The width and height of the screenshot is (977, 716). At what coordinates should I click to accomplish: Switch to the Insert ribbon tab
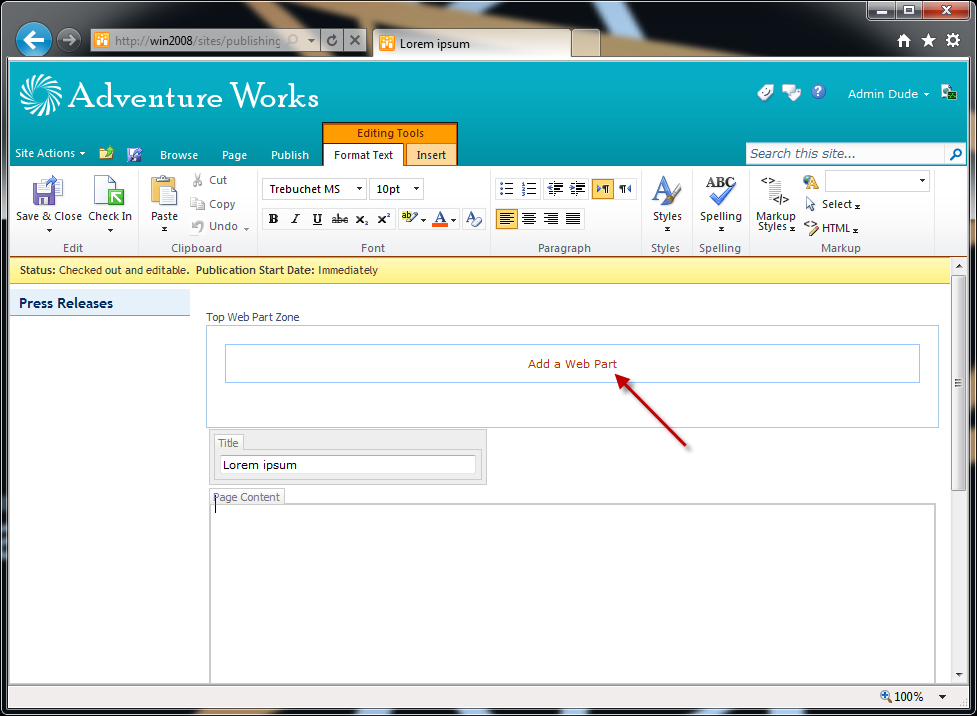431,155
